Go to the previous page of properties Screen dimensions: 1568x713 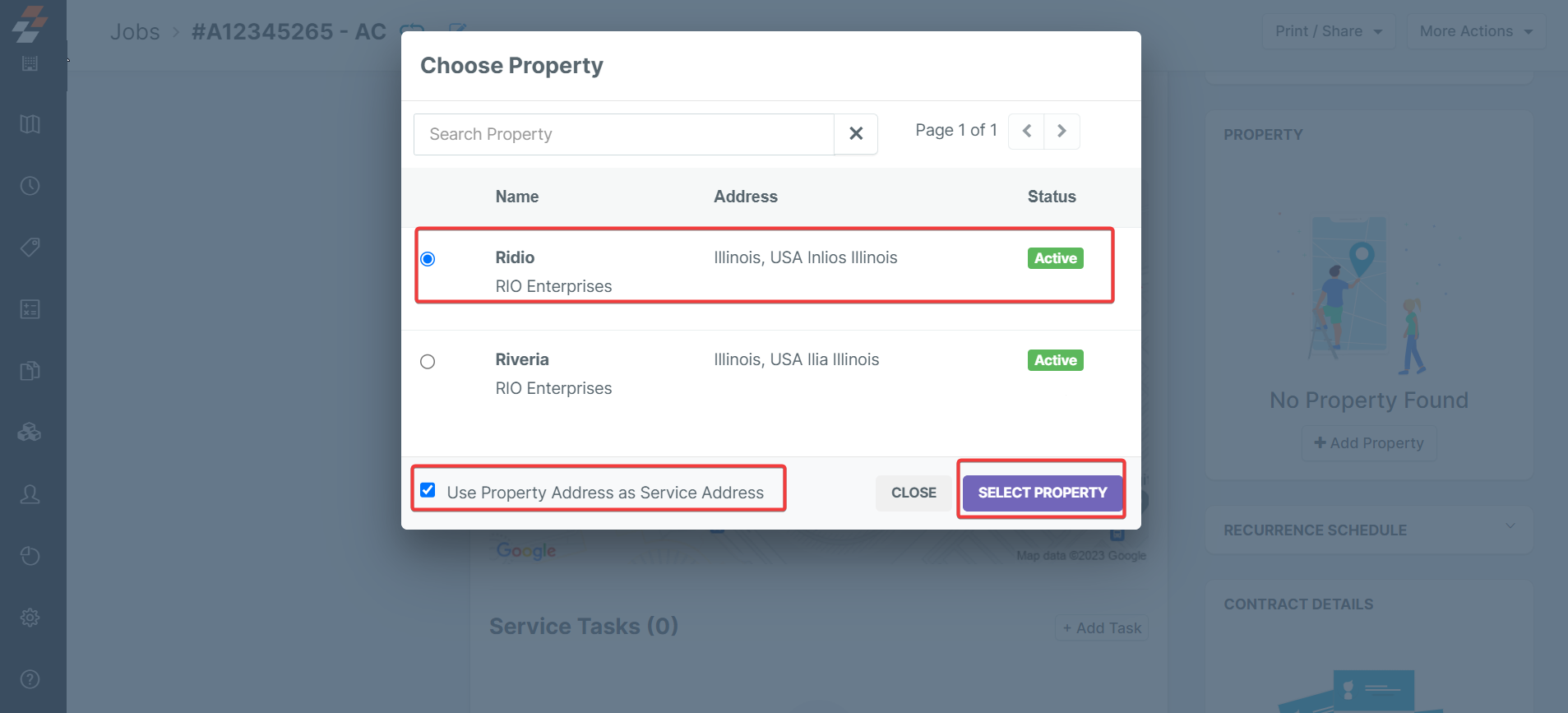[1027, 131]
